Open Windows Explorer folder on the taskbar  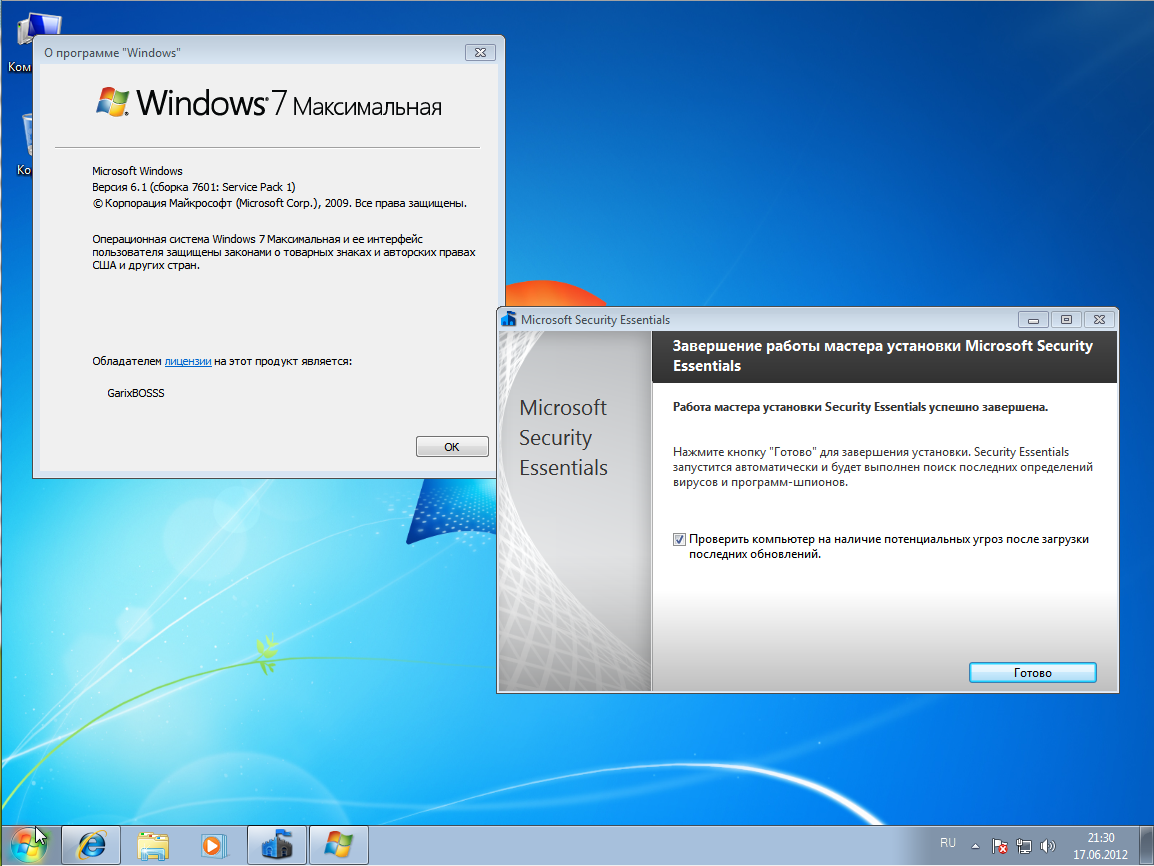click(153, 845)
